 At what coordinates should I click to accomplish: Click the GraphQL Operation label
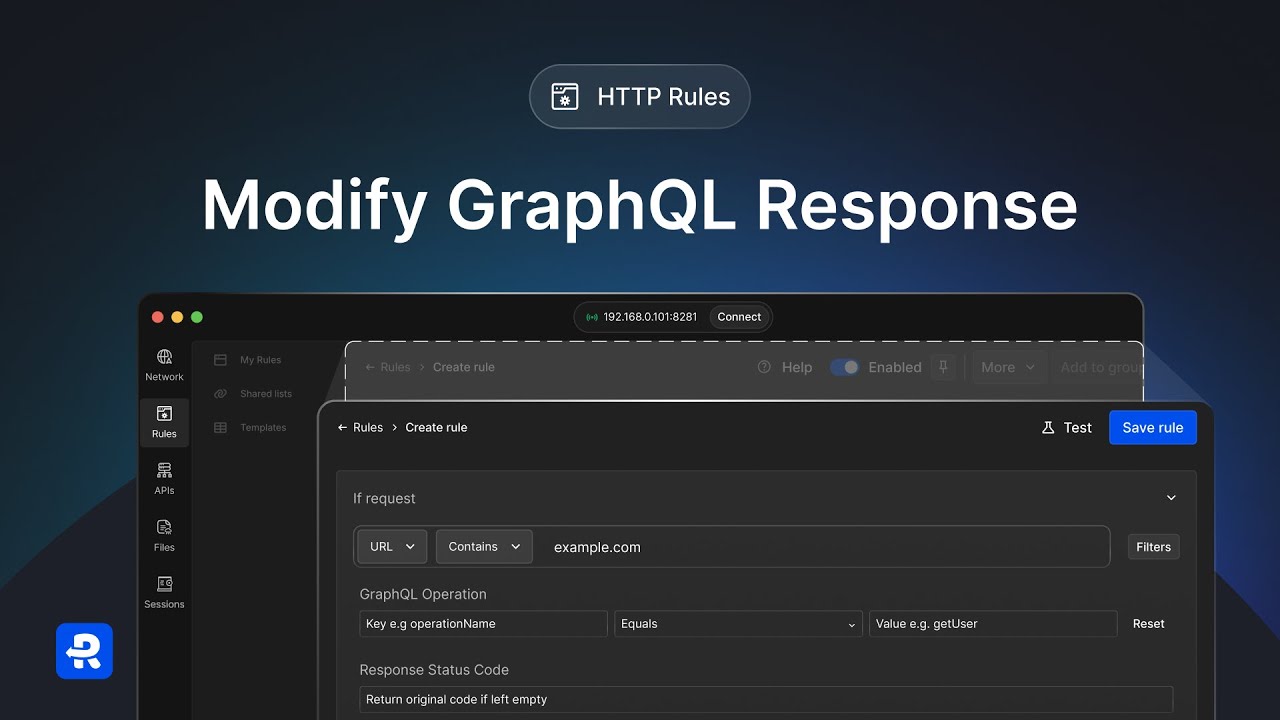pyautogui.click(x=423, y=594)
